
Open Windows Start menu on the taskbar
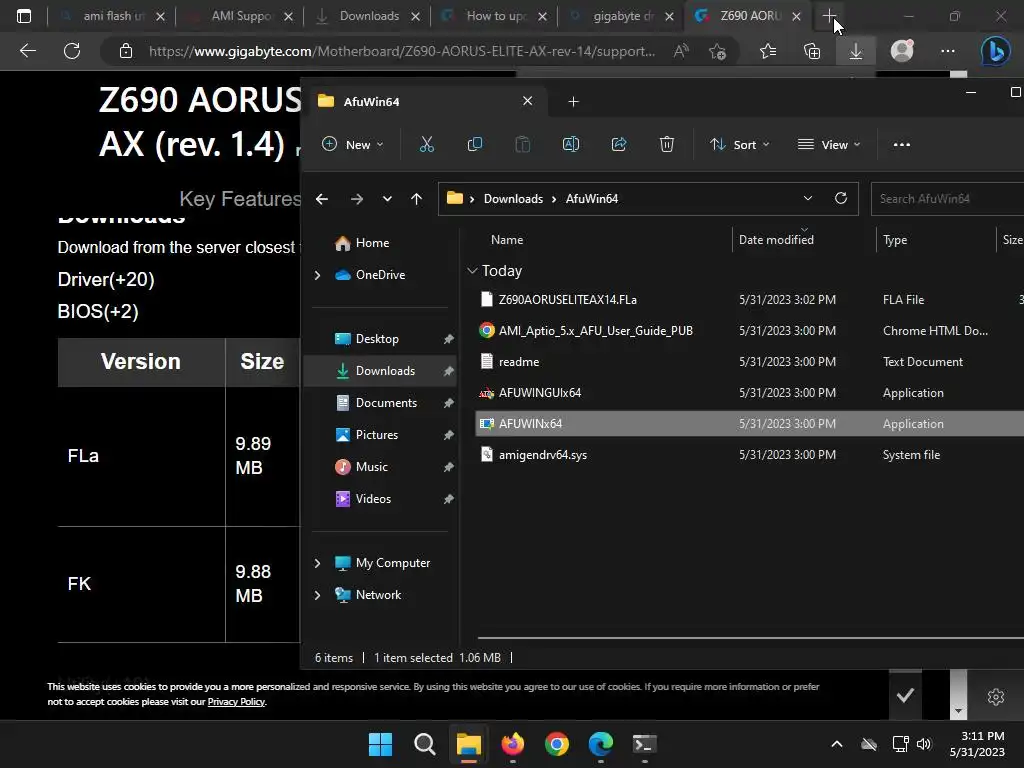[380, 744]
